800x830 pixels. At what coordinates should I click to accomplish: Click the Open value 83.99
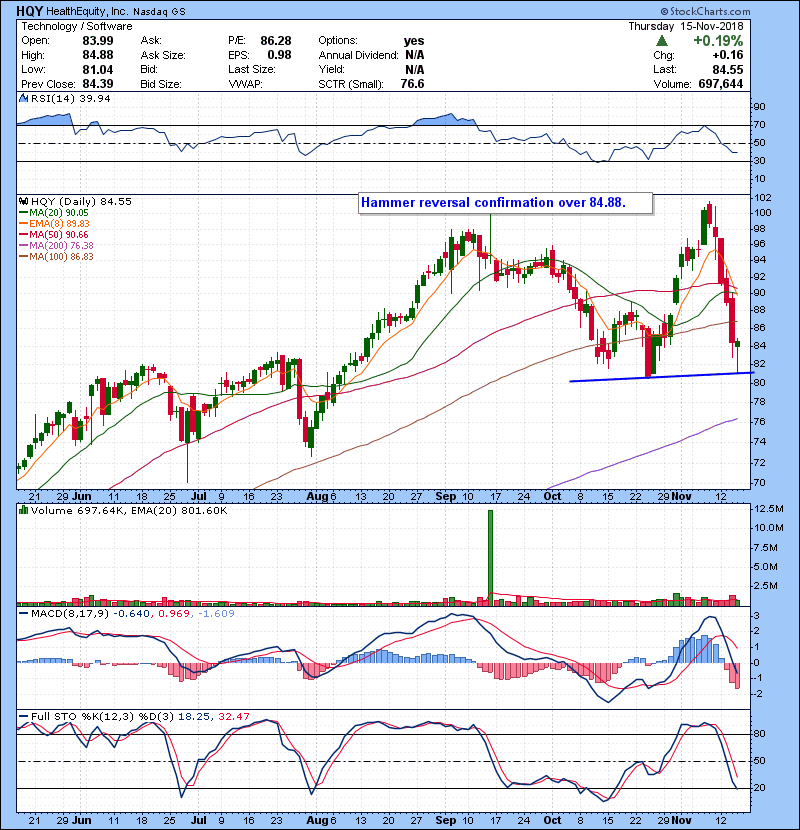(97, 41)
